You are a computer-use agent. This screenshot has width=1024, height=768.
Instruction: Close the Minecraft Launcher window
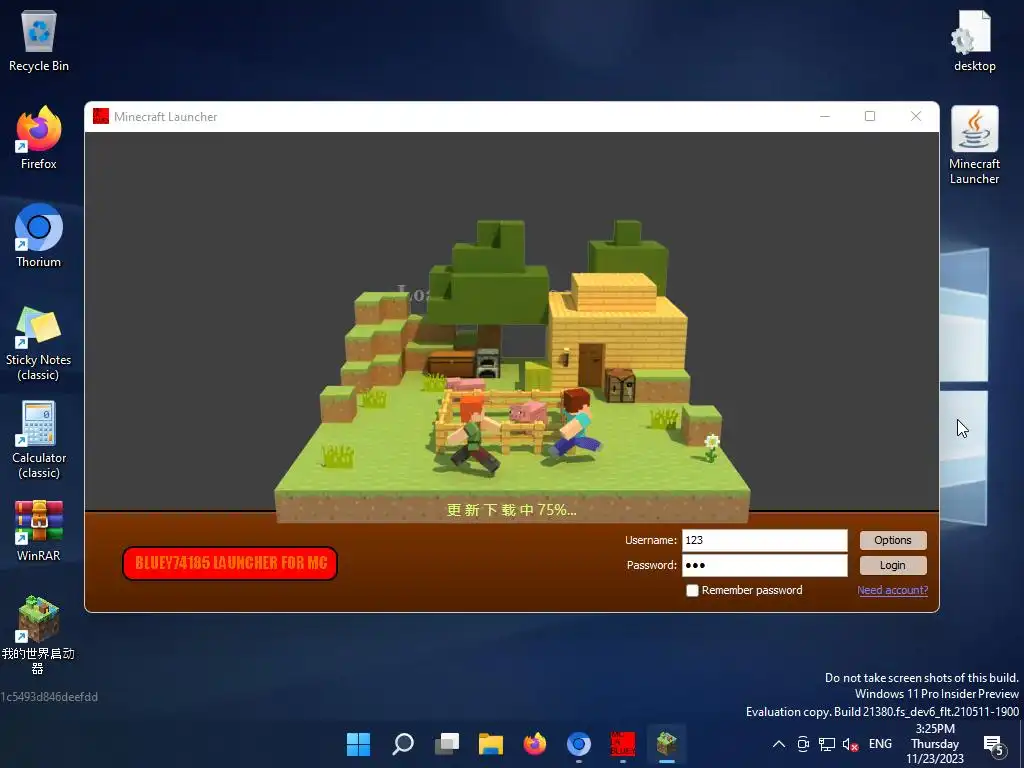coord(916,116)
